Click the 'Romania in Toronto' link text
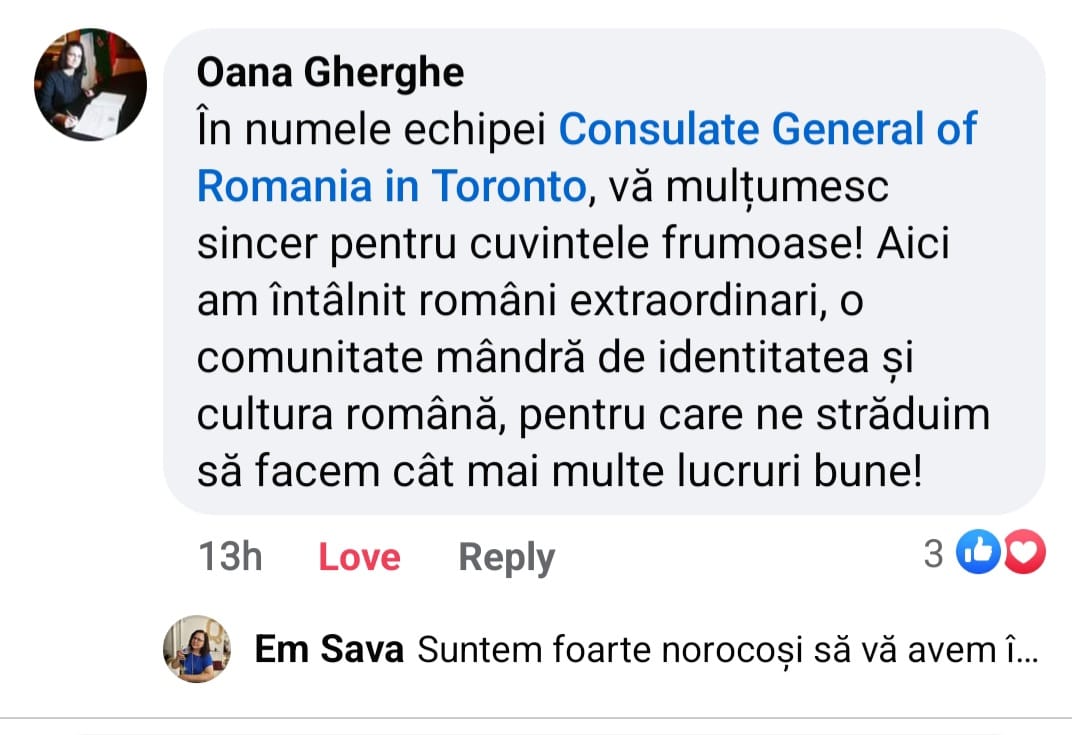Viewport: 1072px width, 735px height. coord(390,187)
